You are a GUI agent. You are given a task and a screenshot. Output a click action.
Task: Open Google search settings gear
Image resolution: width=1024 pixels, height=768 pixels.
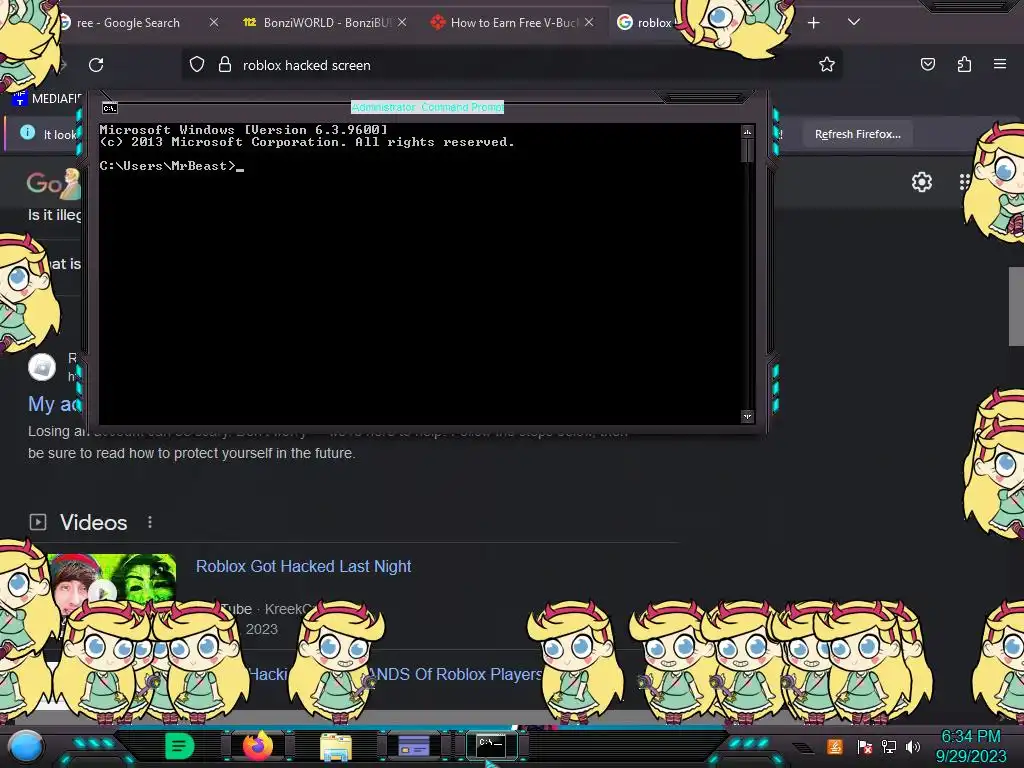pyautogui.click(x=921, y=182)
